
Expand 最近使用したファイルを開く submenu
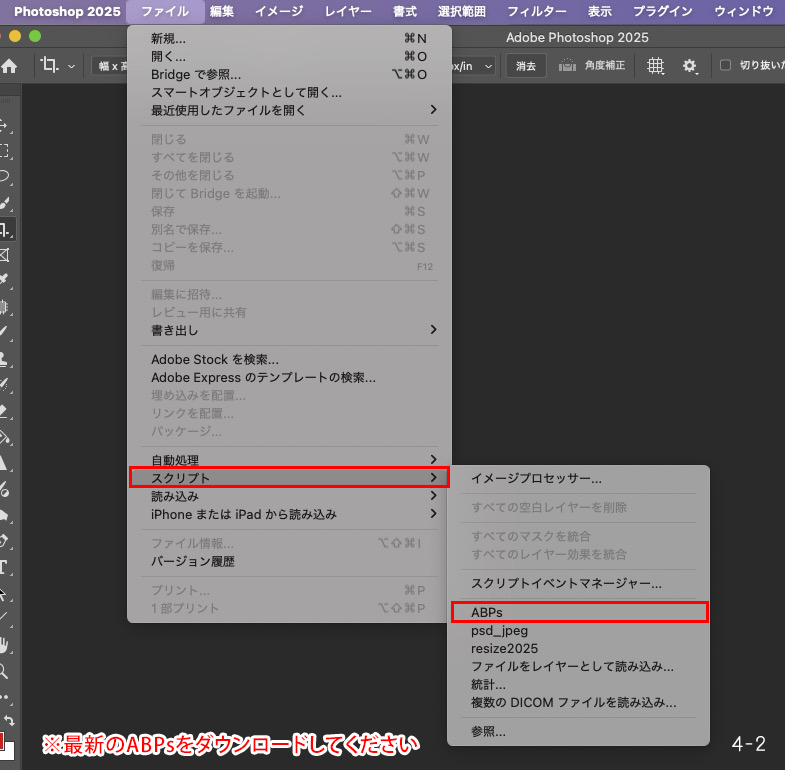[290, 110]
